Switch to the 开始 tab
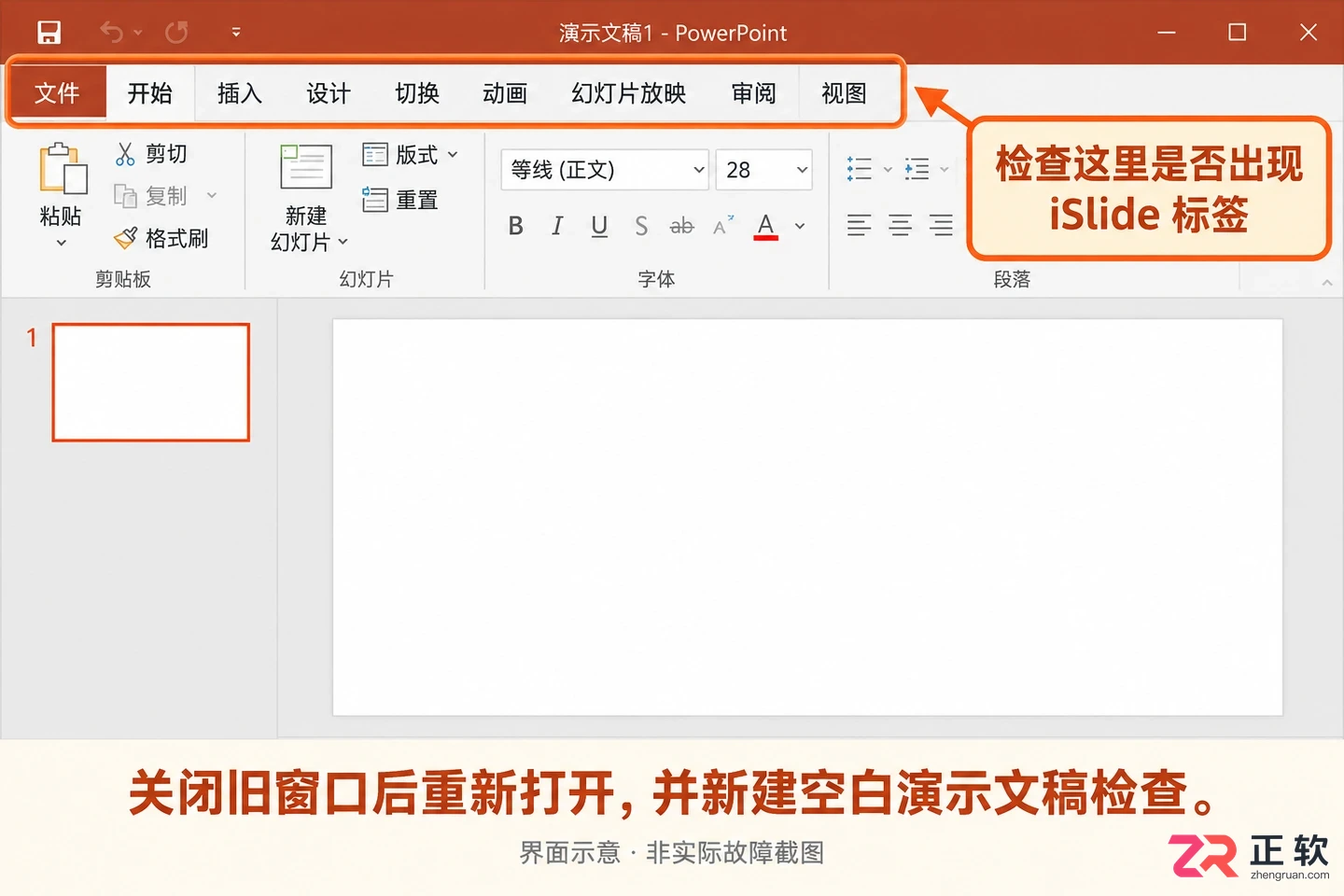This screenshot has width=1344, height=896. (150, 93)
